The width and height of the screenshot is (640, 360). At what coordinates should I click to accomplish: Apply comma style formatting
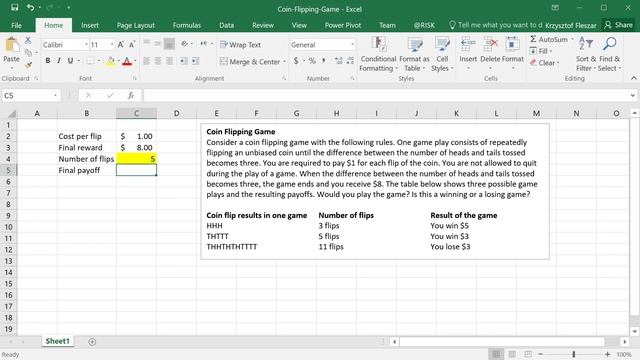pyautogui.click(x=324, y=61)
